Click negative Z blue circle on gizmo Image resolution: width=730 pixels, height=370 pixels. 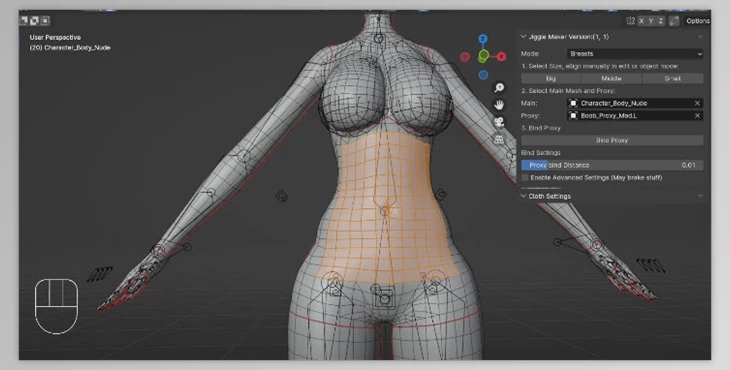483,74
